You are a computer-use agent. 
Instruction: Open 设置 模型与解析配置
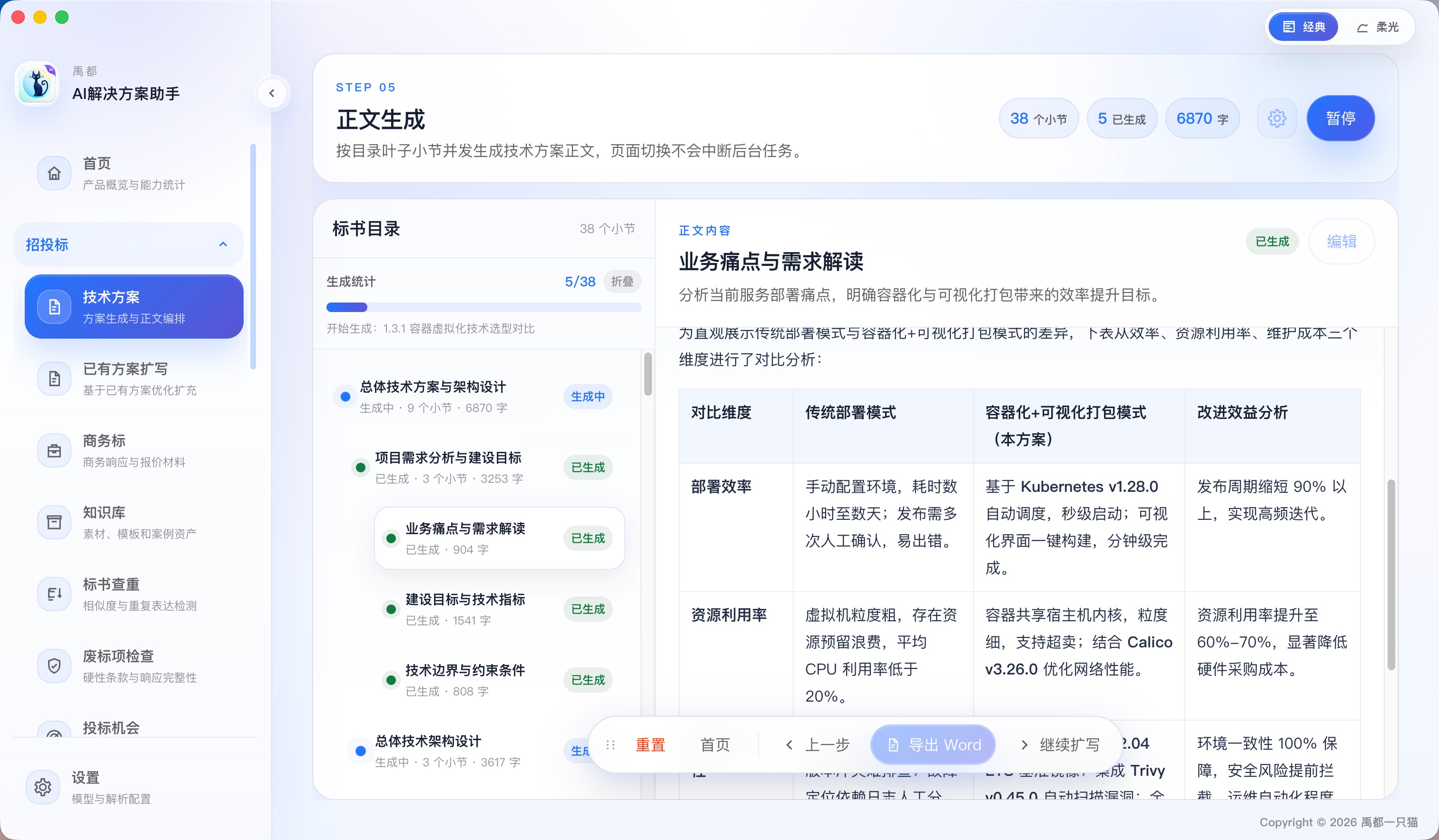click(134, 787)
